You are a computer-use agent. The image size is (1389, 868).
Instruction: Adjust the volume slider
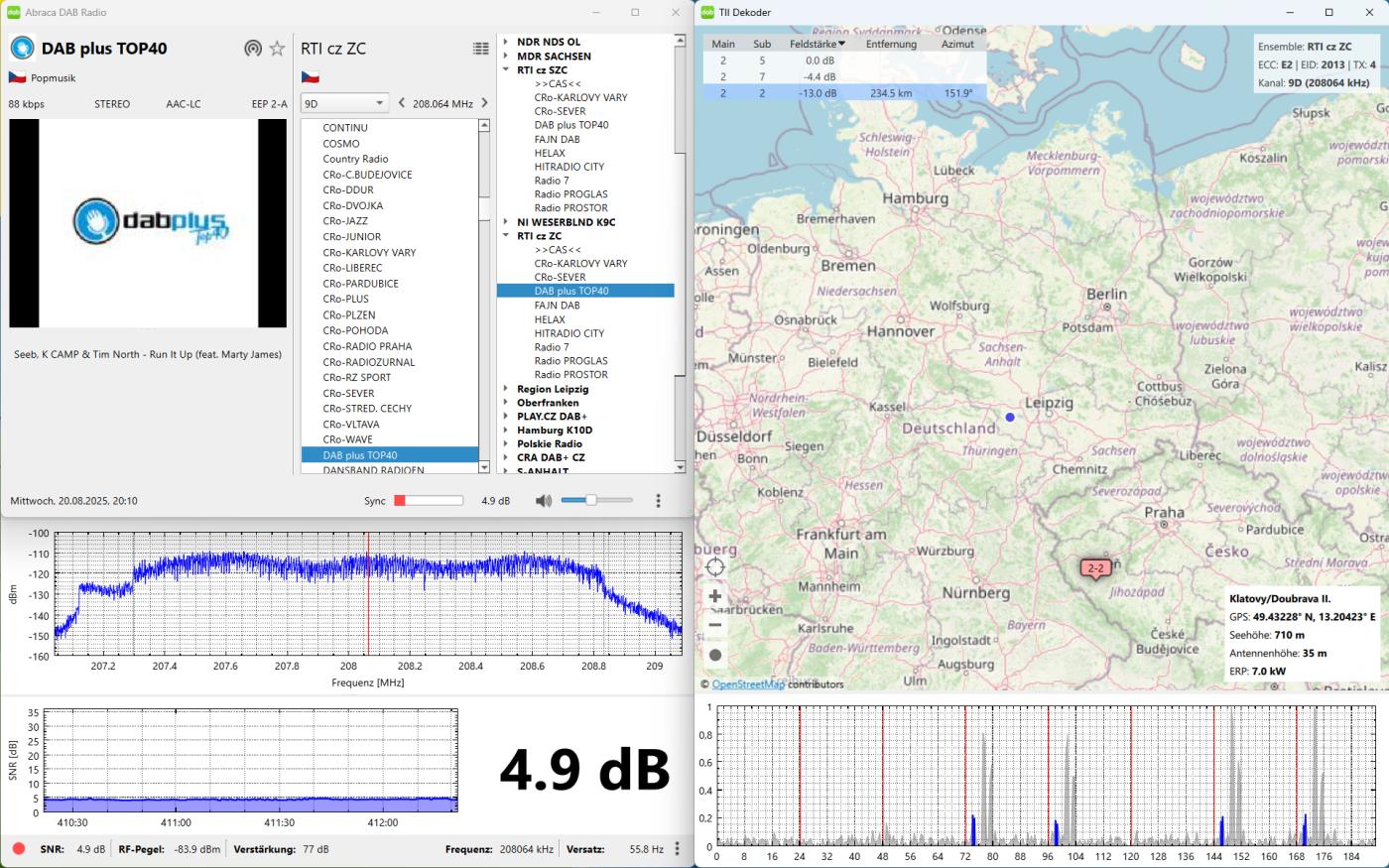click(x=595, y=501)
